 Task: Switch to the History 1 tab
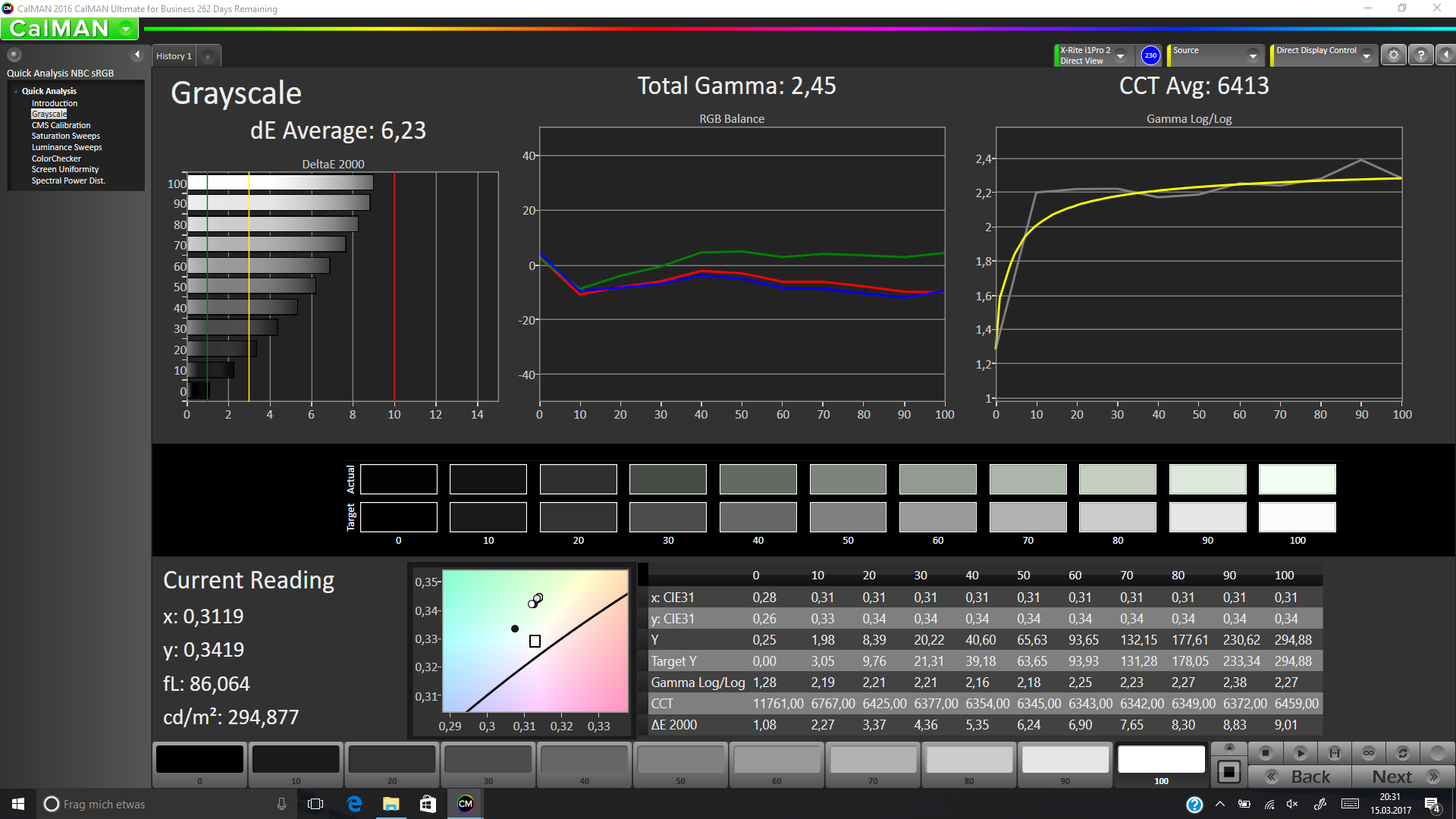(174, 56)
